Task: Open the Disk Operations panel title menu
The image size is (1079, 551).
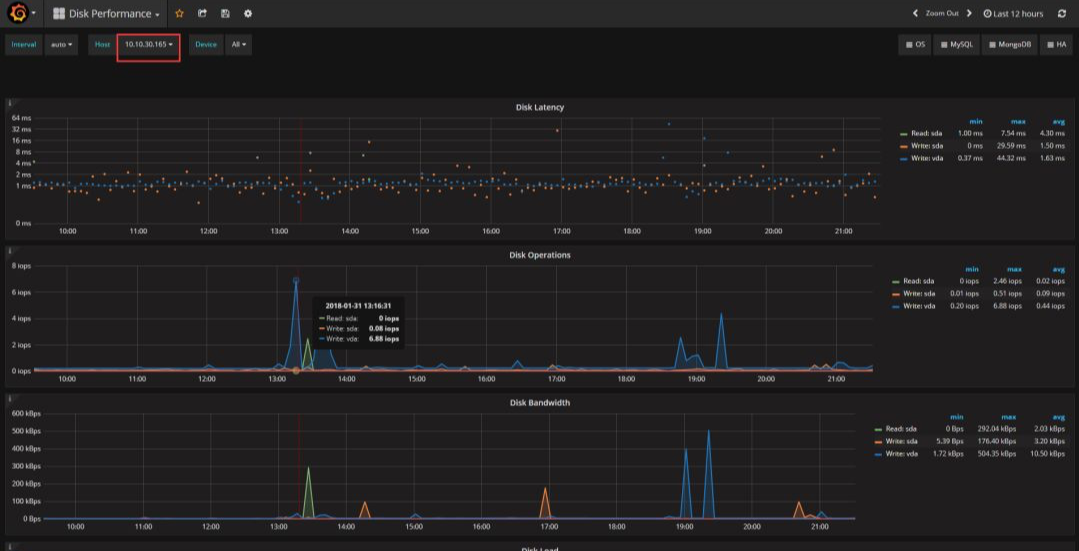Action: (540, 255)
